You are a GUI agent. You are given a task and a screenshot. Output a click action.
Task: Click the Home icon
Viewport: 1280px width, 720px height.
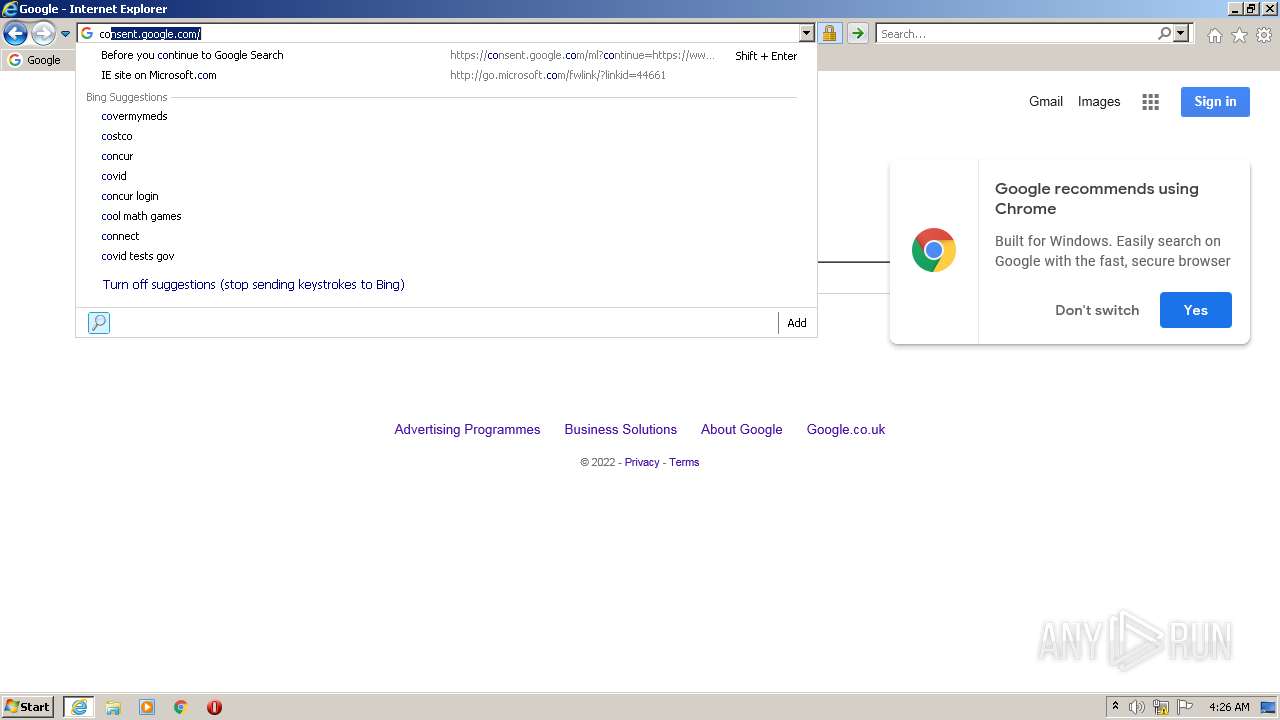tap(1214, 35)
